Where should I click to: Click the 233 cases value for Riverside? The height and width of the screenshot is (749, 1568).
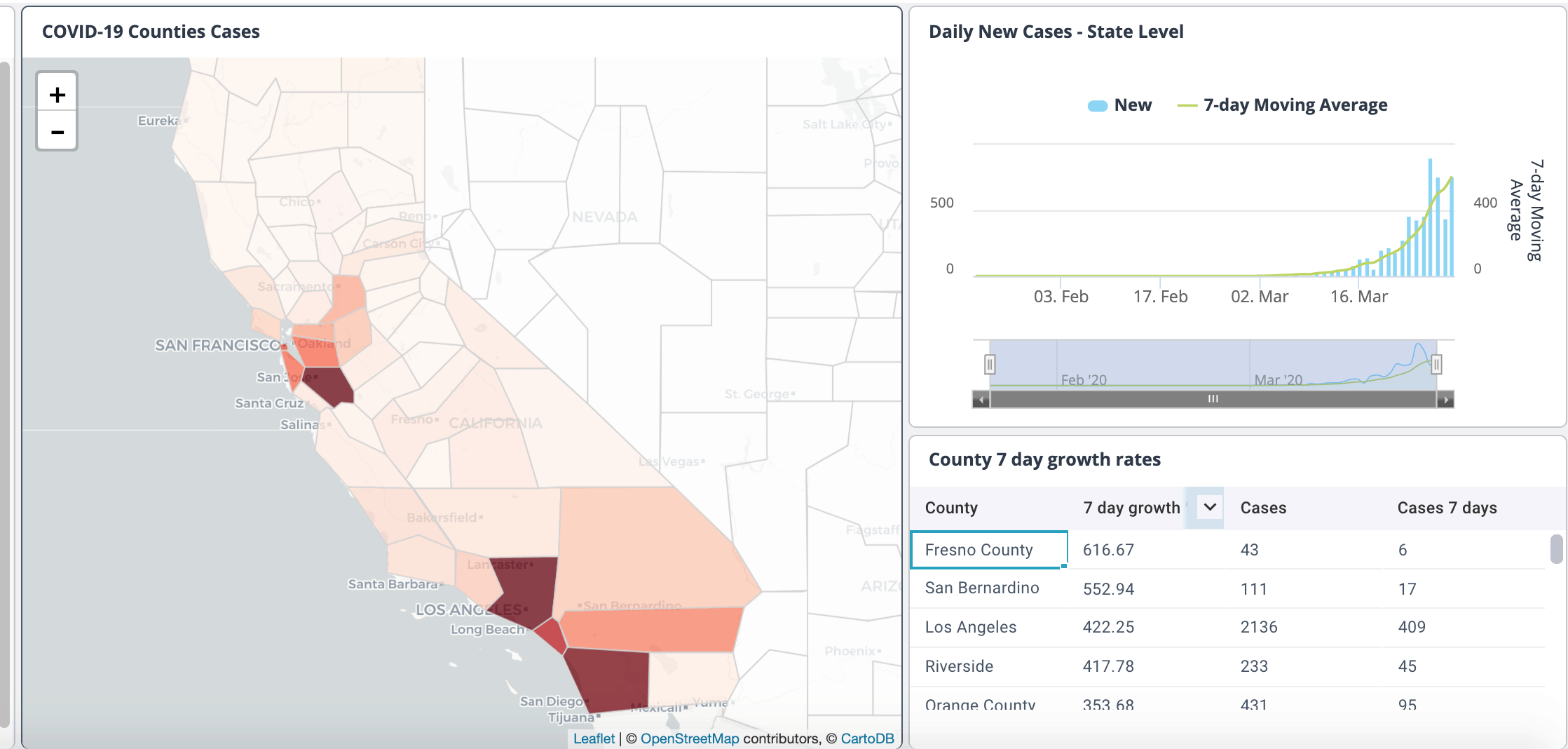1254,666
